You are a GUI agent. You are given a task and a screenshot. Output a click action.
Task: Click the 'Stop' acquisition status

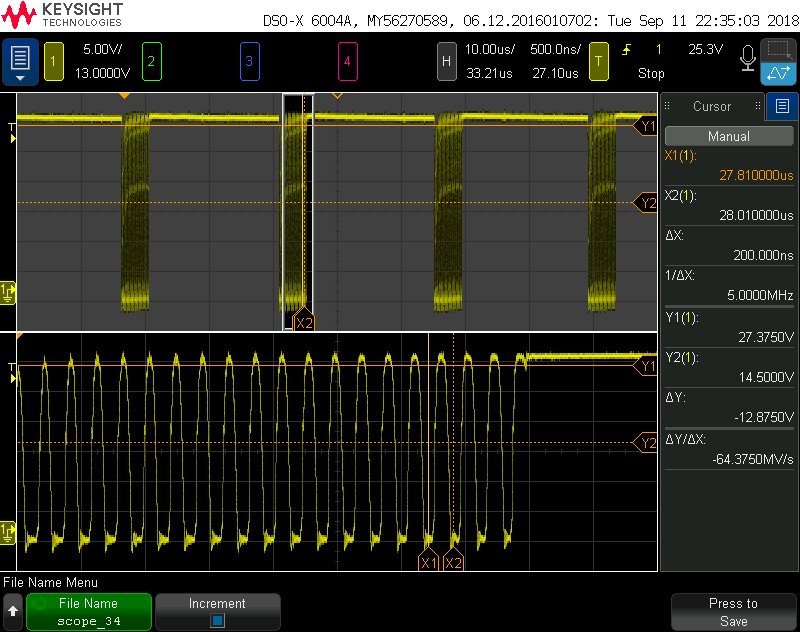point(651,73)
